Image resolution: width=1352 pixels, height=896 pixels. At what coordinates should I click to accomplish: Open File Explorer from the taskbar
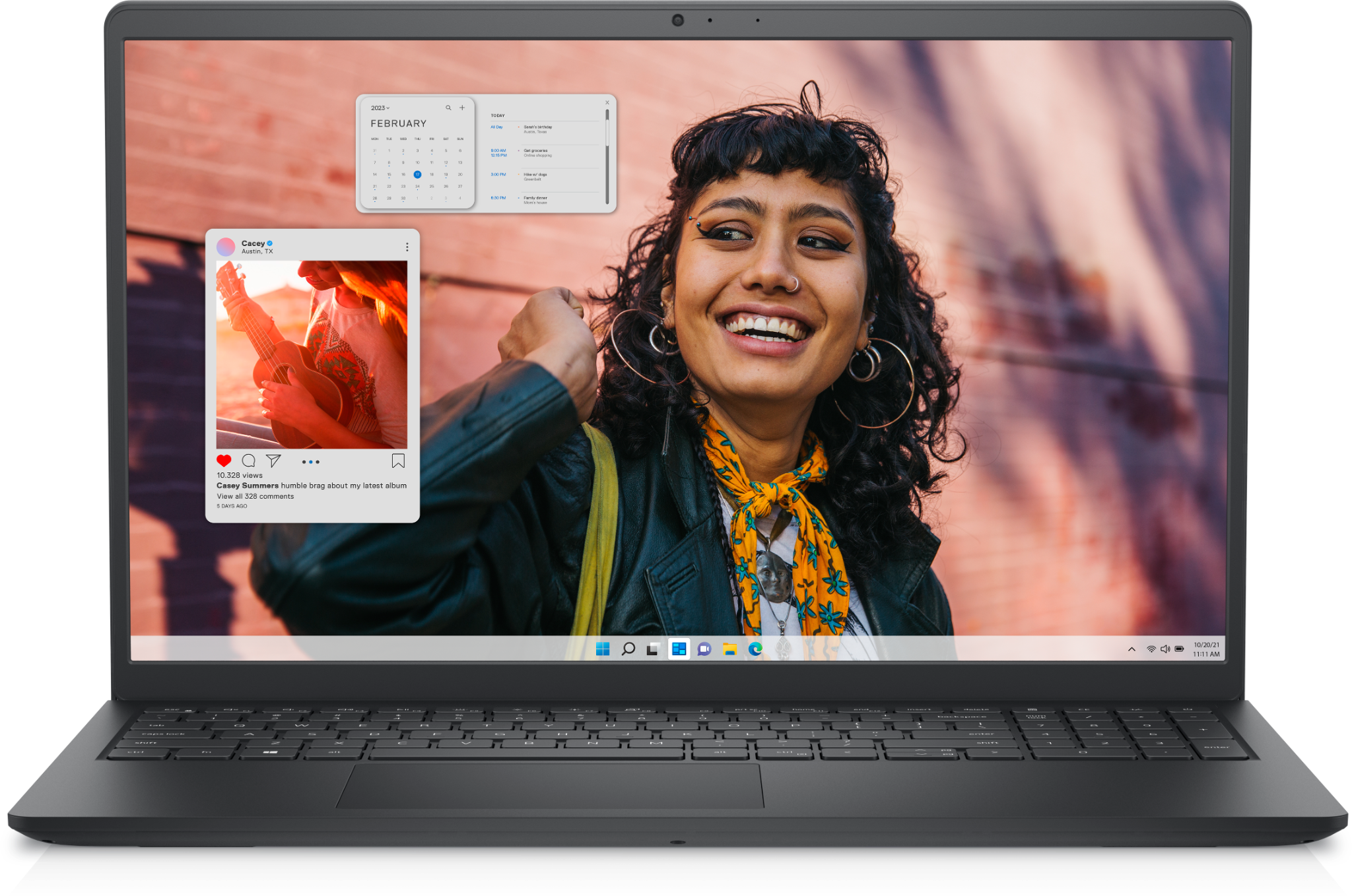tap(729, 649)
